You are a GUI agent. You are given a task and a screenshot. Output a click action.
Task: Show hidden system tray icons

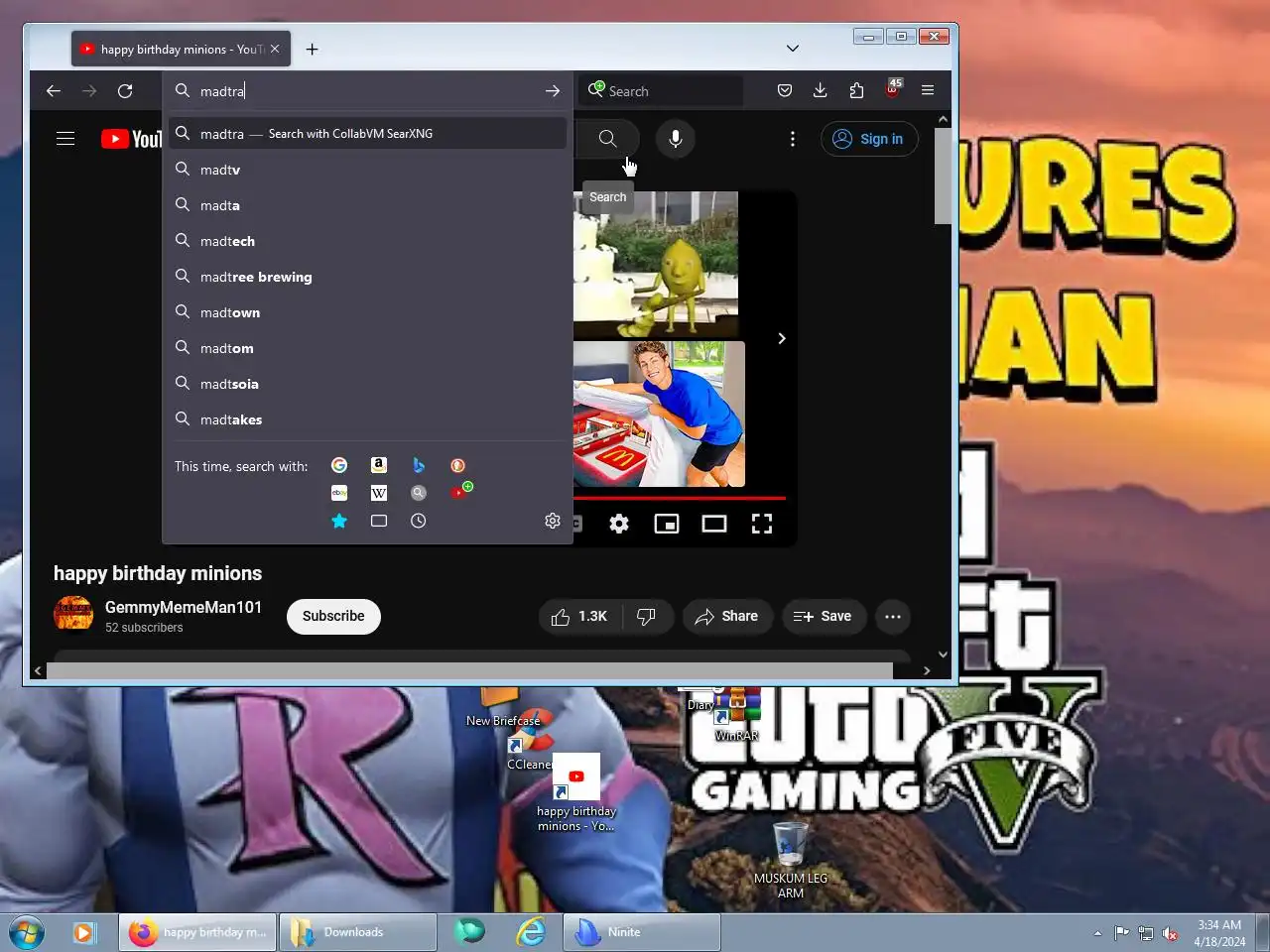tap(1097, 933)
